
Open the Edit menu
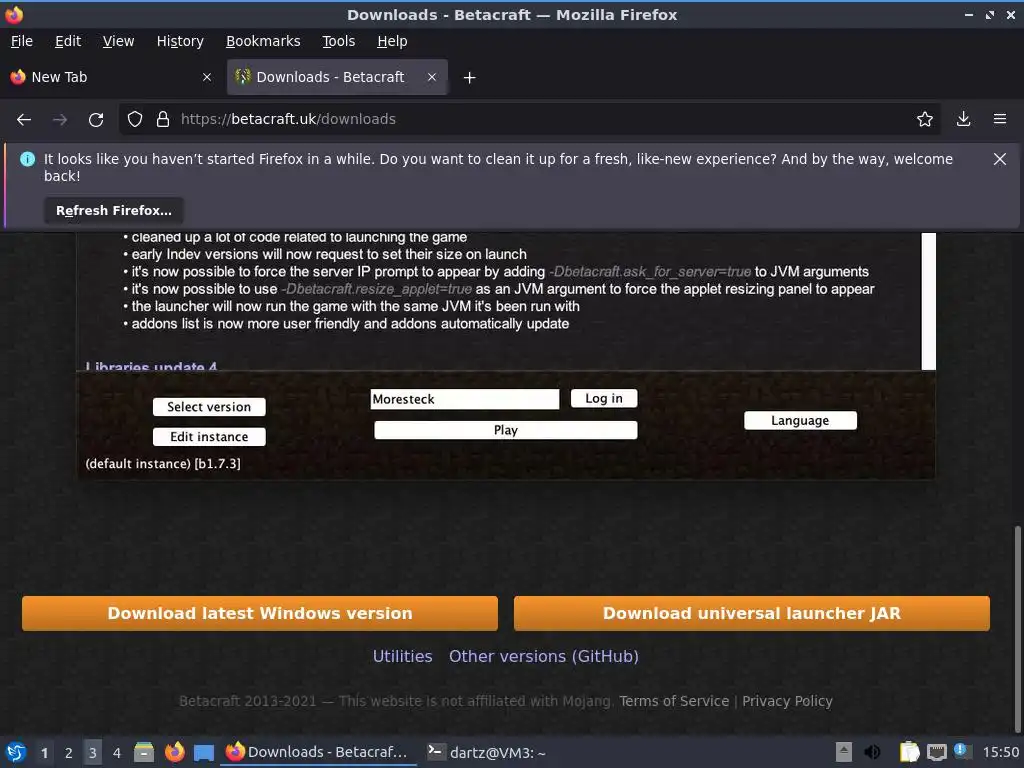pyautogui.click(x=68, y=41)
